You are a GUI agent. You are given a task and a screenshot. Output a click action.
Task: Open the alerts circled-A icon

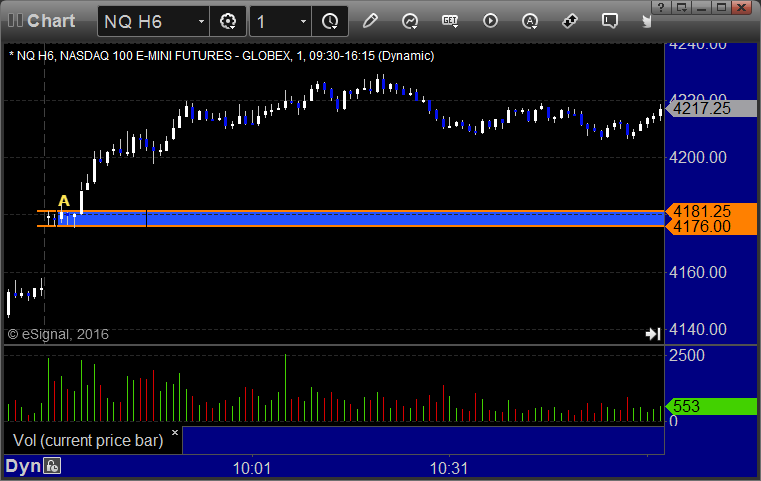530,21
